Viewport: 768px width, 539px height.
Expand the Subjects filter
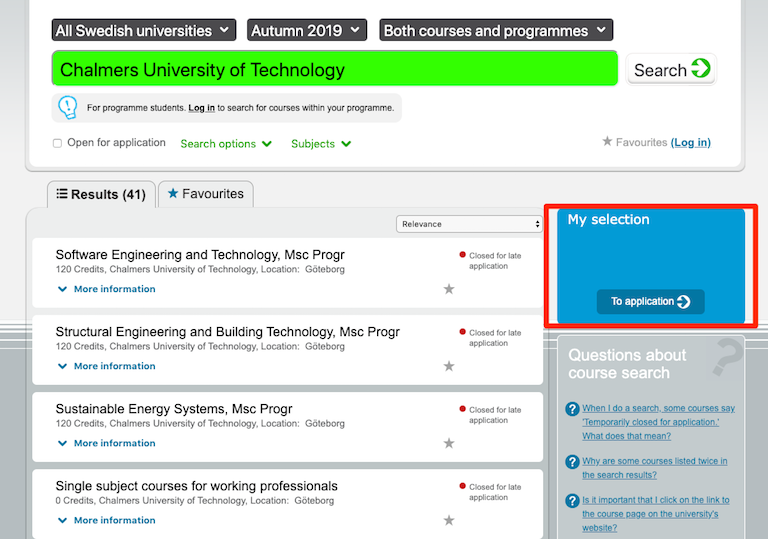321,144
